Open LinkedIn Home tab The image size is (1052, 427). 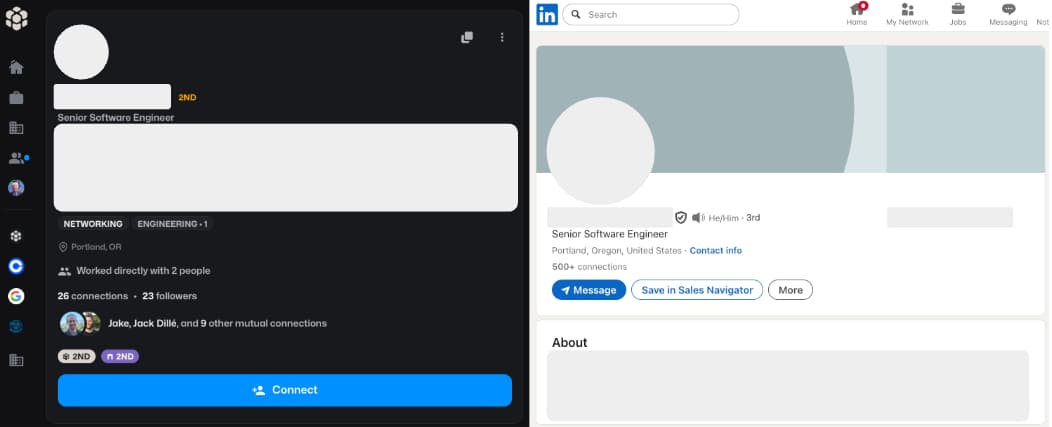[857, 14]
